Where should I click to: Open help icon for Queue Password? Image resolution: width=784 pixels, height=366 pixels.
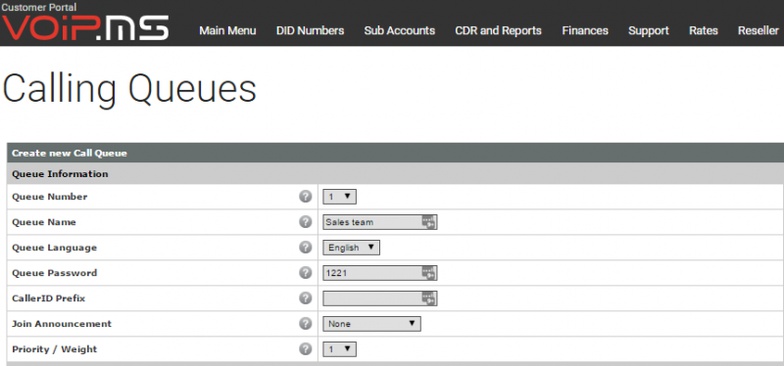pos(306,272)
